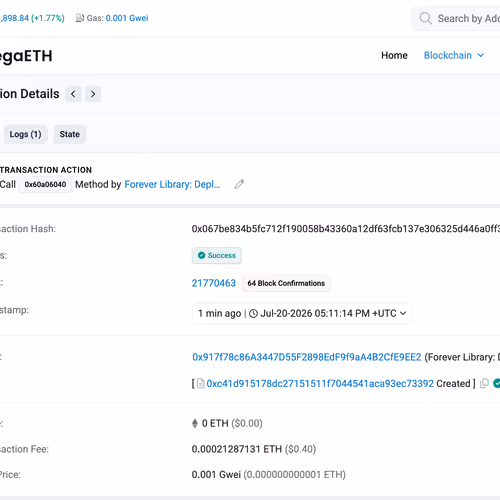Click the Success checkmark icon
The width and height of the screenshot is (500, 500).
201,255
